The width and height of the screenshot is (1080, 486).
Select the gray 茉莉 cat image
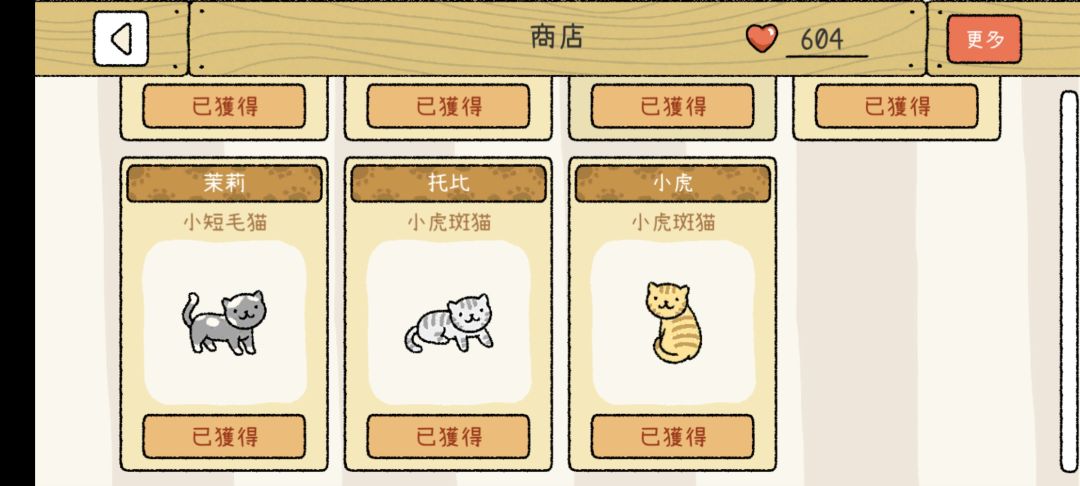[225, 322]
